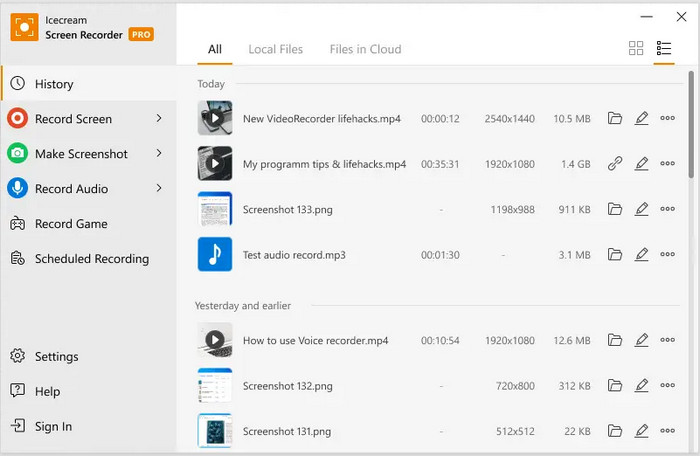Select the Local Files tab

point(276,49)
